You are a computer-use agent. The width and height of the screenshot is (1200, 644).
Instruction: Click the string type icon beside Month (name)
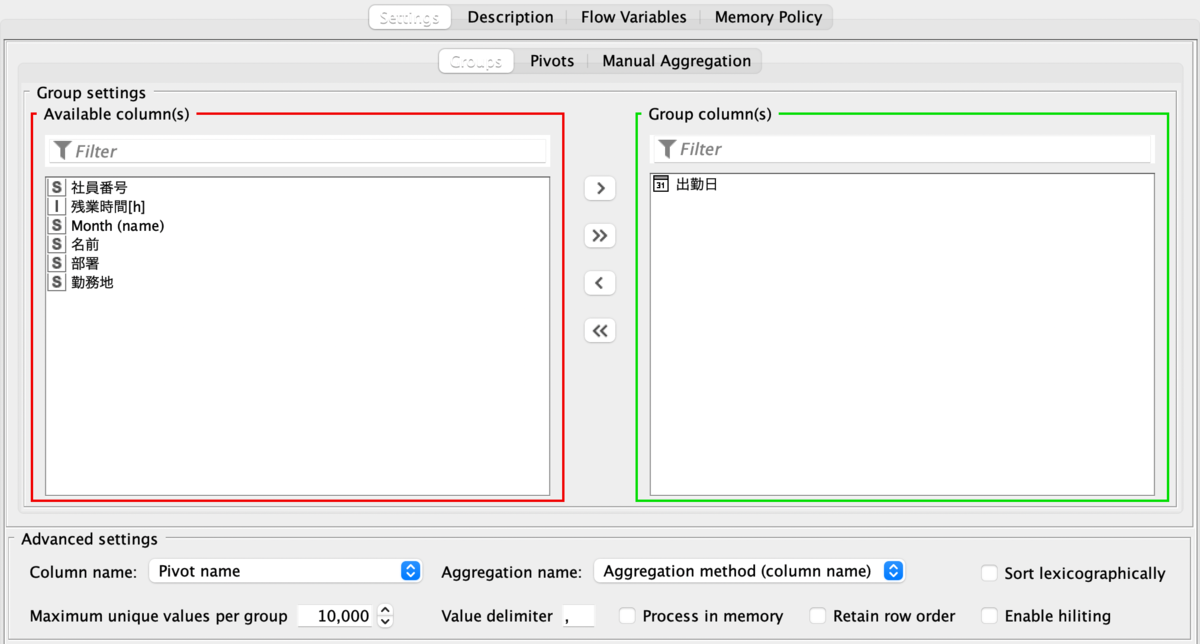(x=57, y=225)
